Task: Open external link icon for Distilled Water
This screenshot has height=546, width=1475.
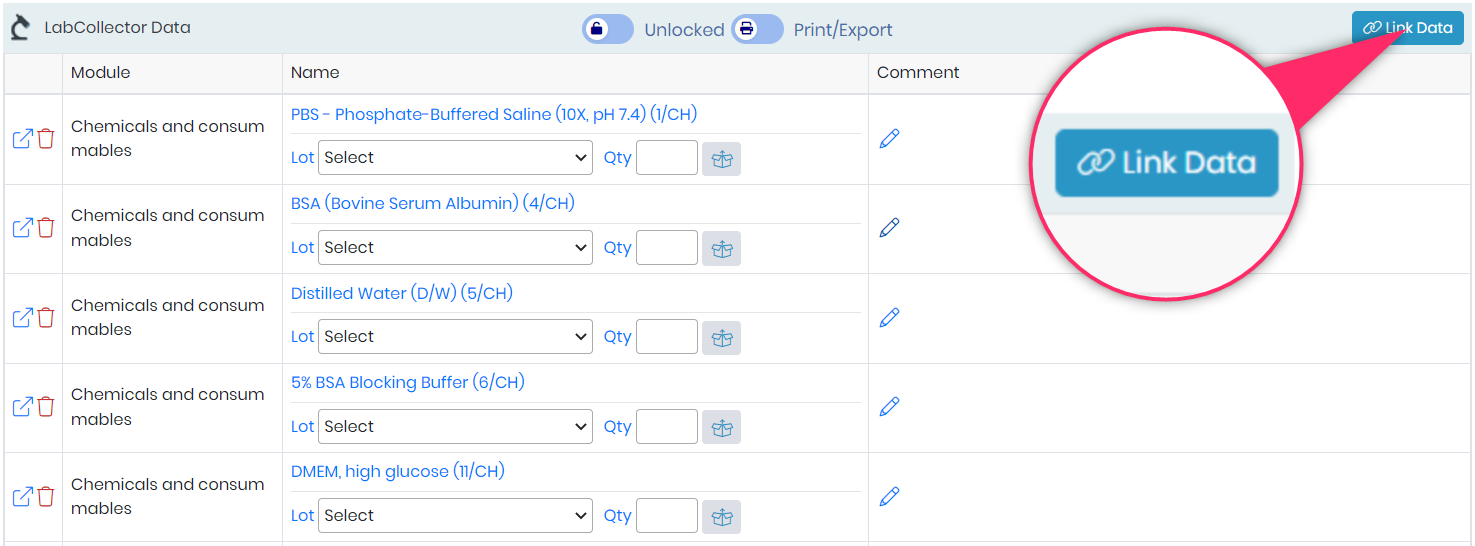Action: (22, 318)
